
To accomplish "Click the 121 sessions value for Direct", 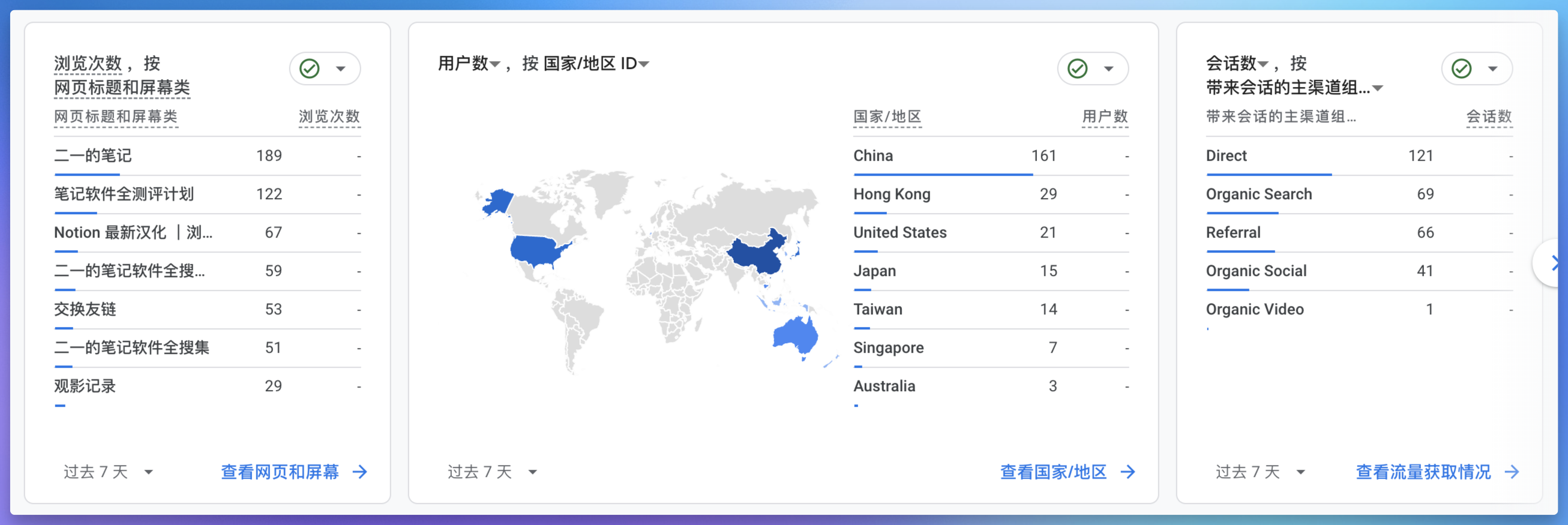I will [x=1420, y=156].
